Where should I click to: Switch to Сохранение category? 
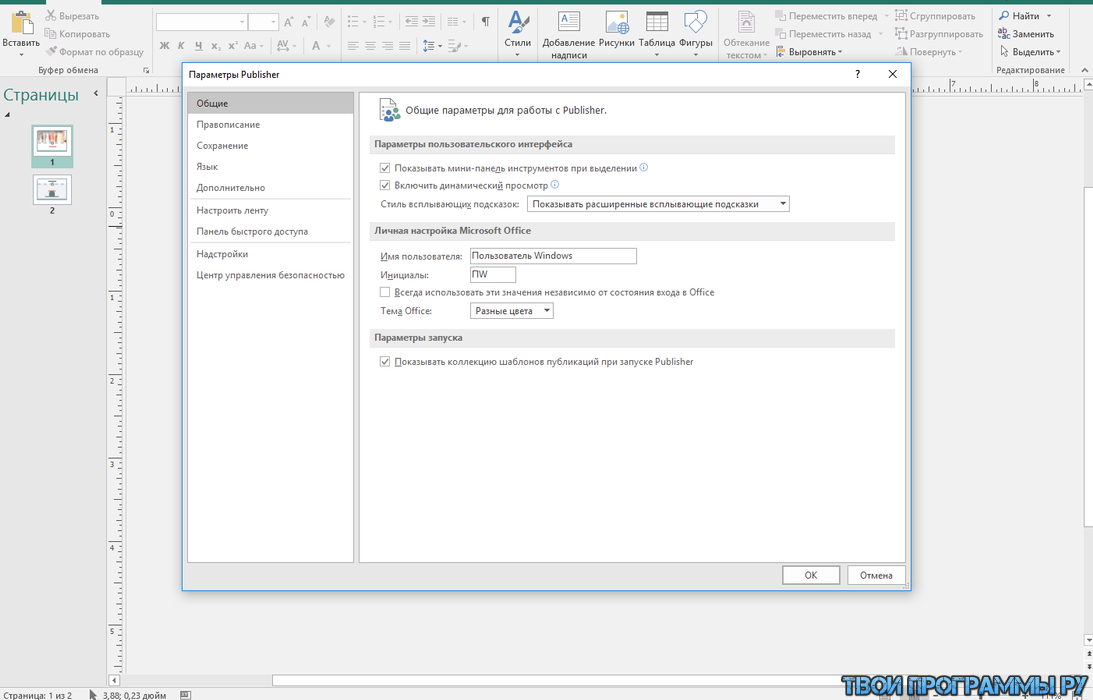click(x=270, y=145)
